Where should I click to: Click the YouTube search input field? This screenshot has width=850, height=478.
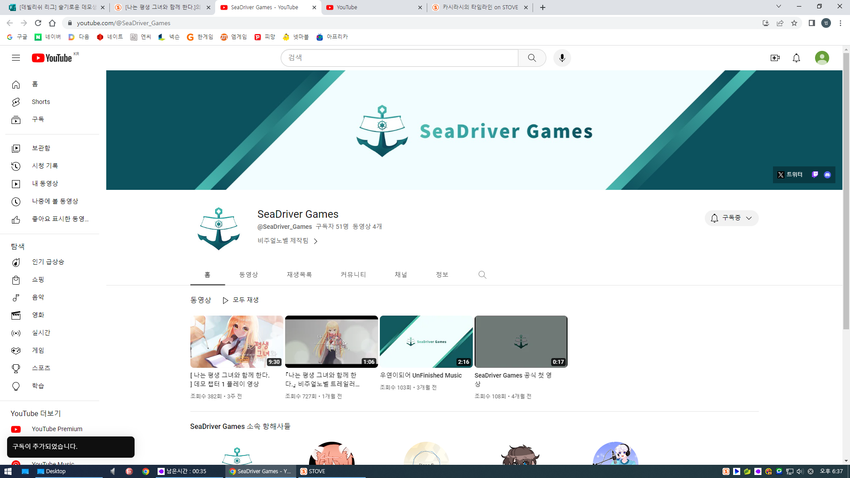click(400, 58)
